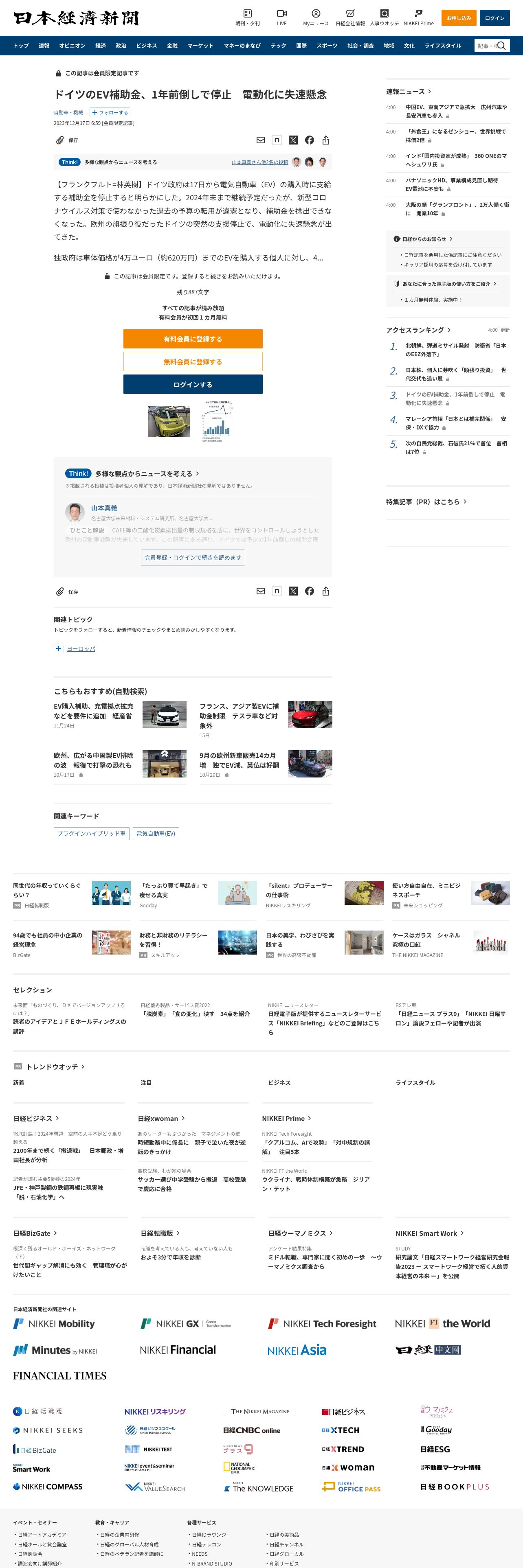523x1568 pixels.
Task: Open 山本真義さん他2名の投稿 link
Action: click(x=259, y=162)
